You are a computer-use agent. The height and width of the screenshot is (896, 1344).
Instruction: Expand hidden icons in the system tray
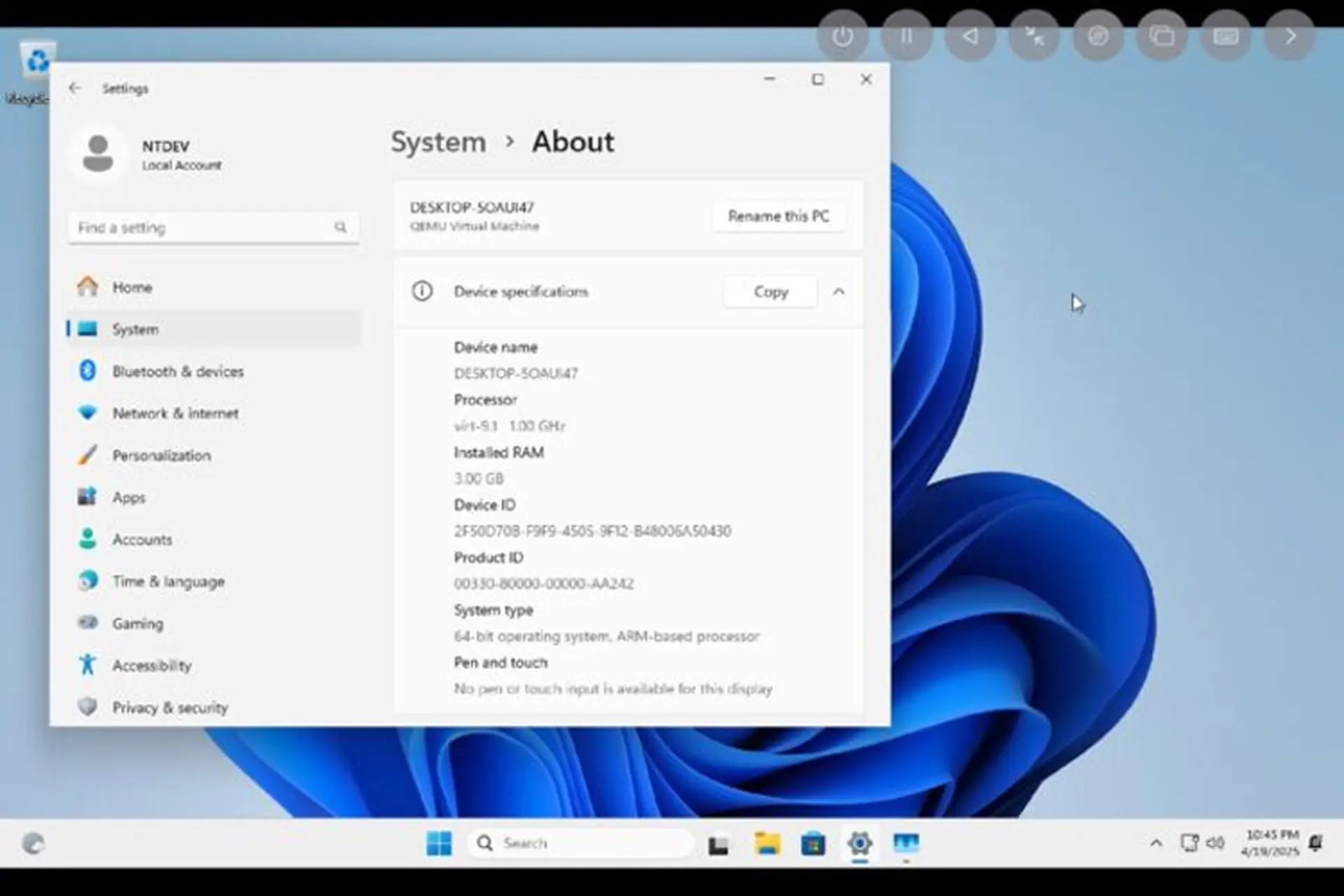(1156, 843)
